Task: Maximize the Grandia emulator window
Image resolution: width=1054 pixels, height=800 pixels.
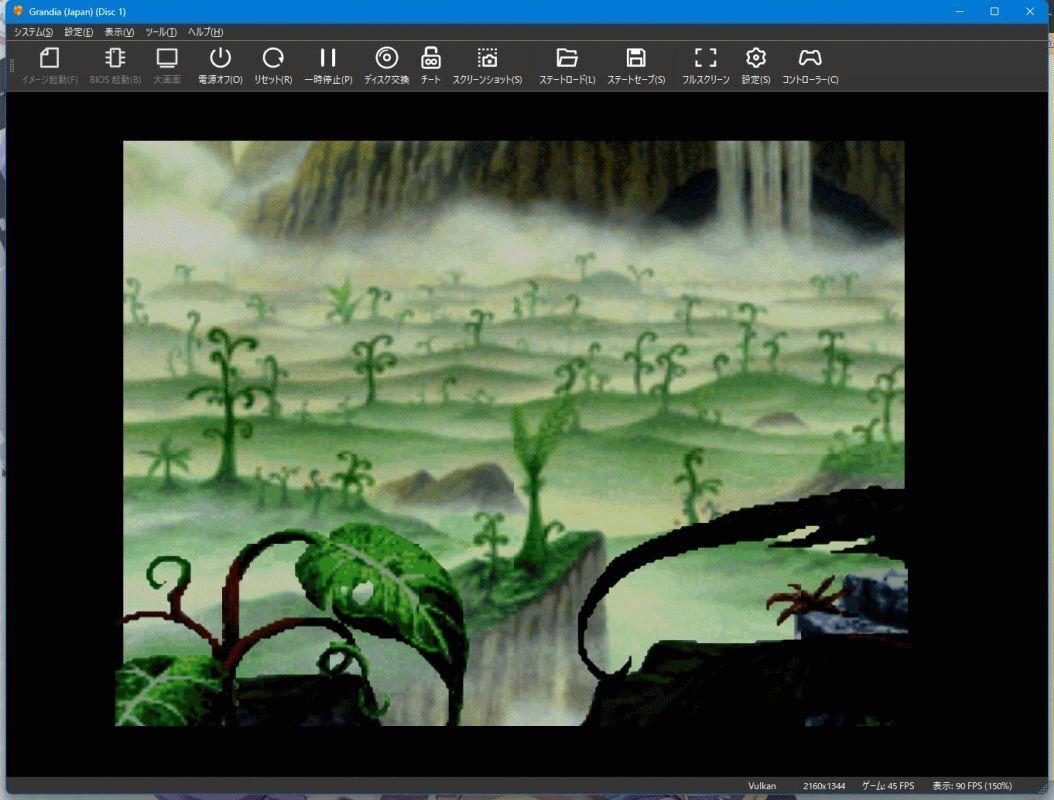Action: (x=994, y=11)
